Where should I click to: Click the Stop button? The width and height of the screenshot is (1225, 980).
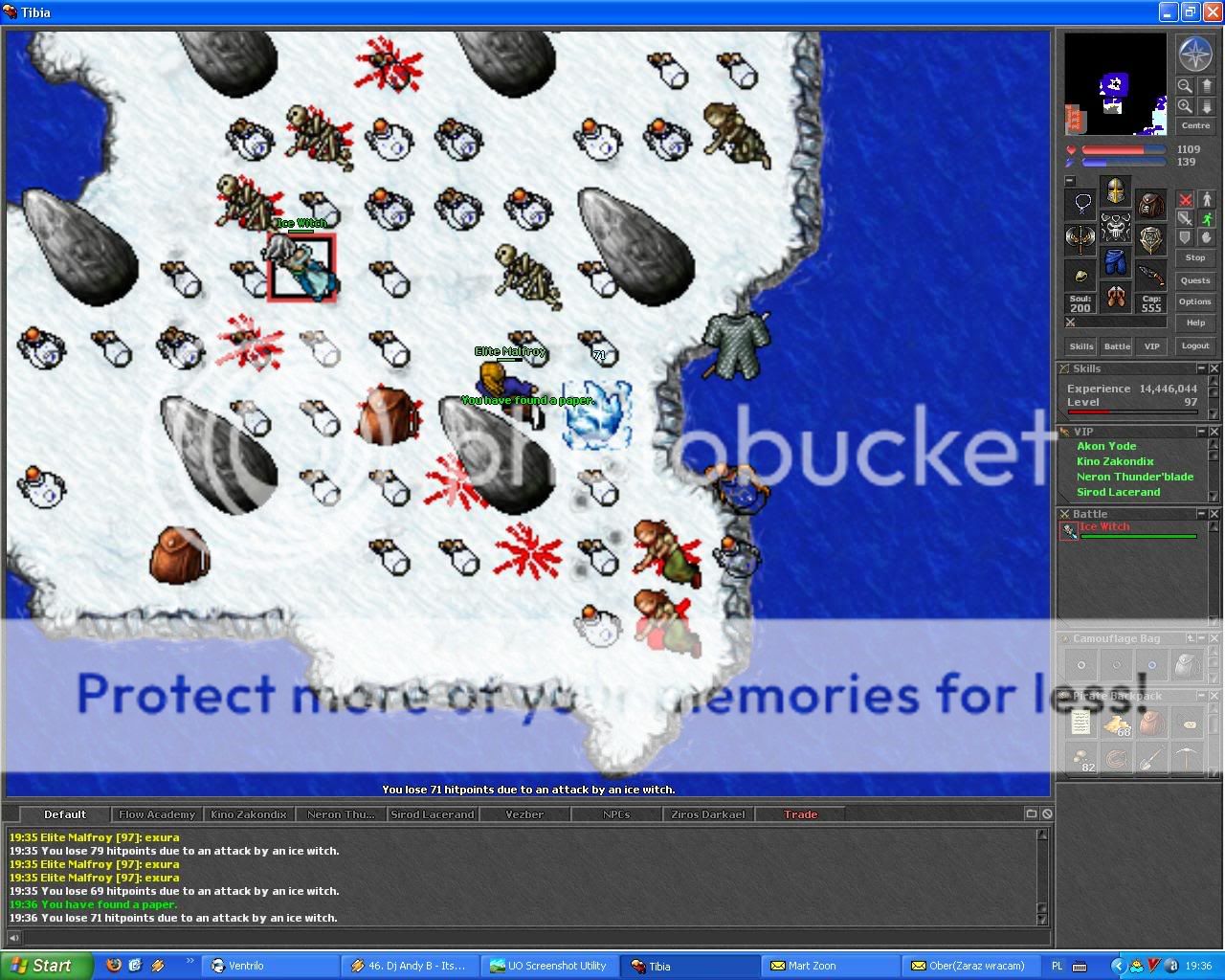click(1195, 258)
